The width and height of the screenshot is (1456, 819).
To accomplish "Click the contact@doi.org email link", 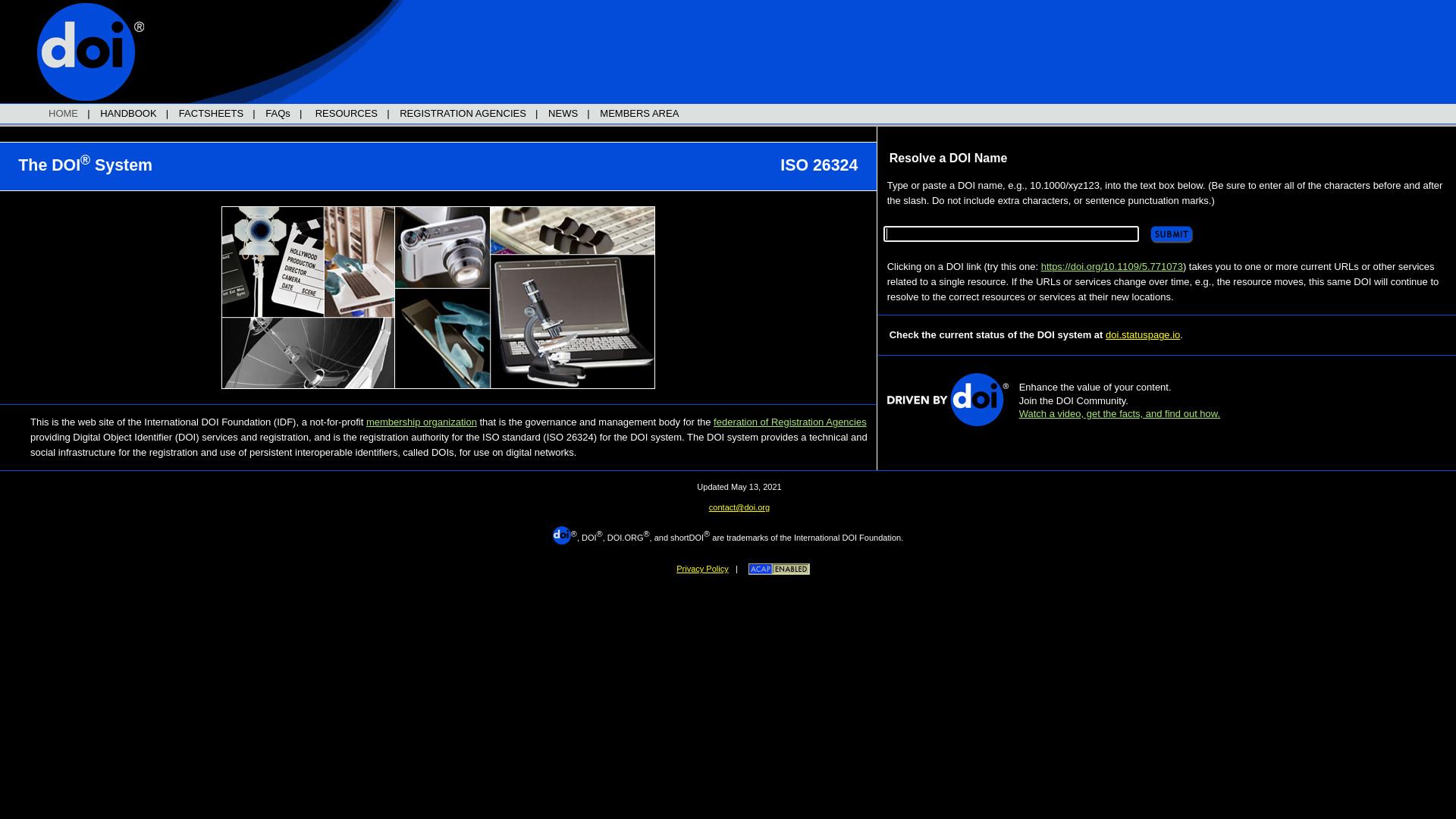I will pos(739,508).
